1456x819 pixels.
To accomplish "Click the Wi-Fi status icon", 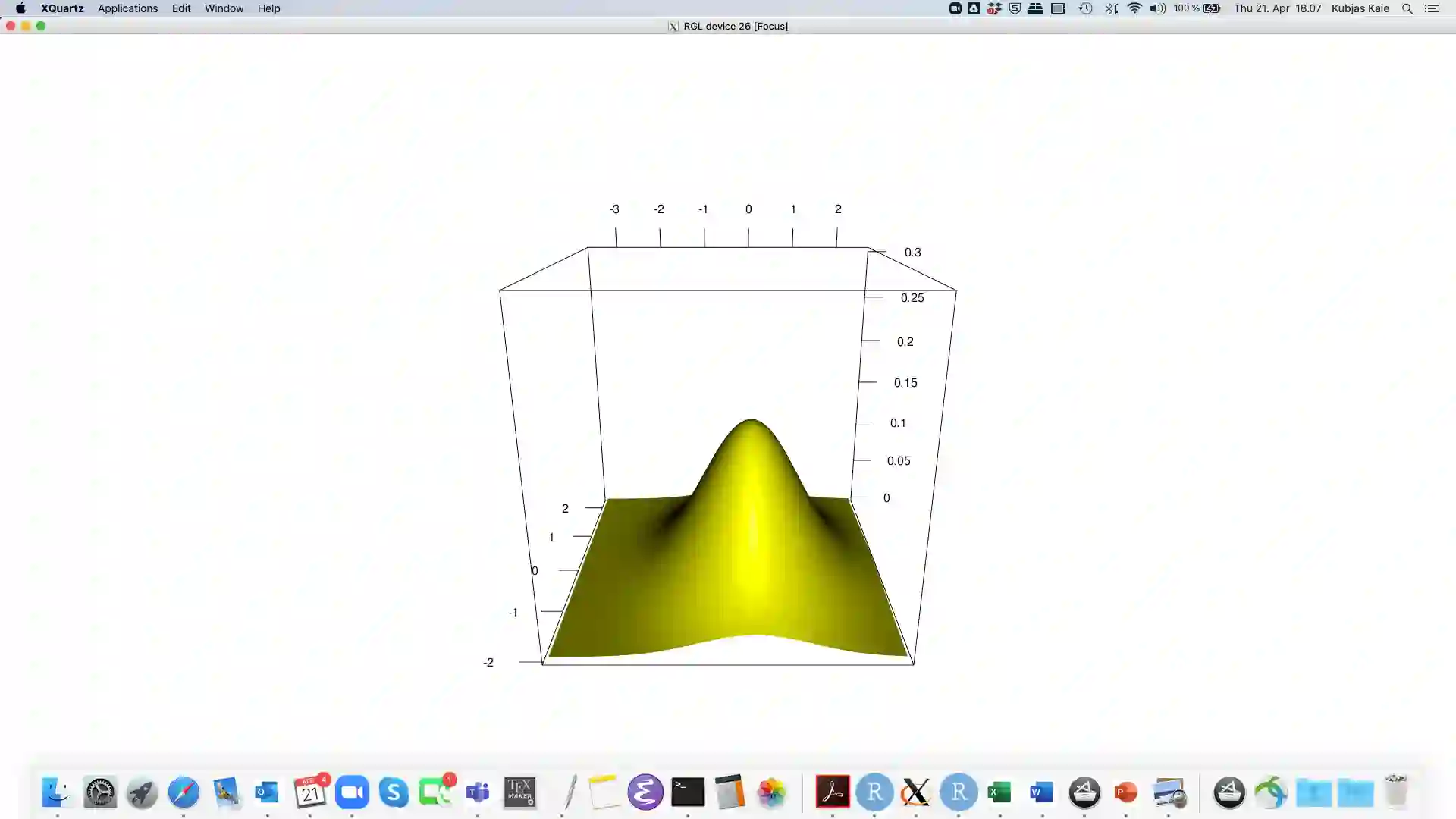I will click(x=1134, y=8).
